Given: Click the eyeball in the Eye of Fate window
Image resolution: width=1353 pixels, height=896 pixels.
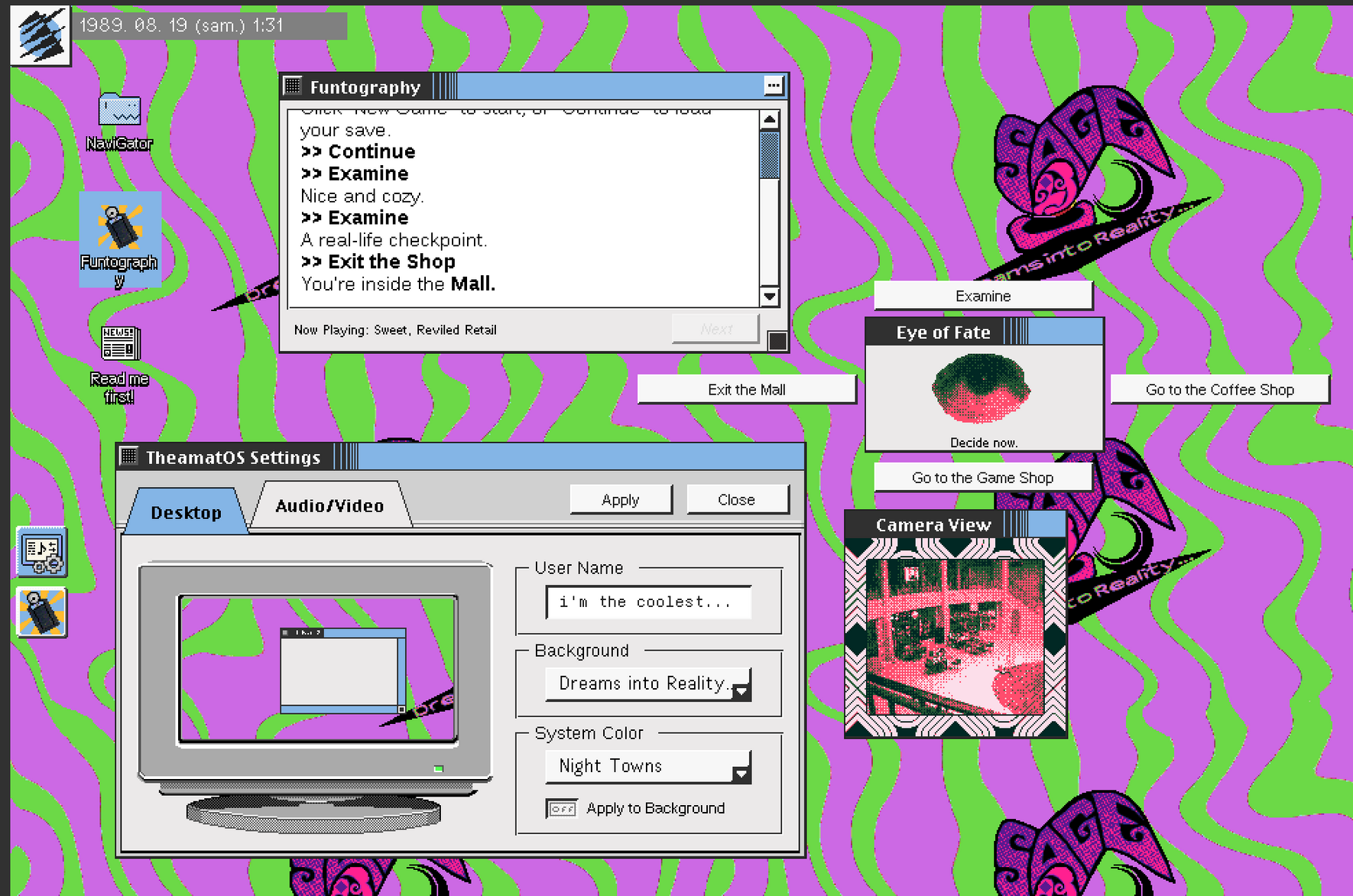Looking at the screenshot, I should [x=981, y=390].
